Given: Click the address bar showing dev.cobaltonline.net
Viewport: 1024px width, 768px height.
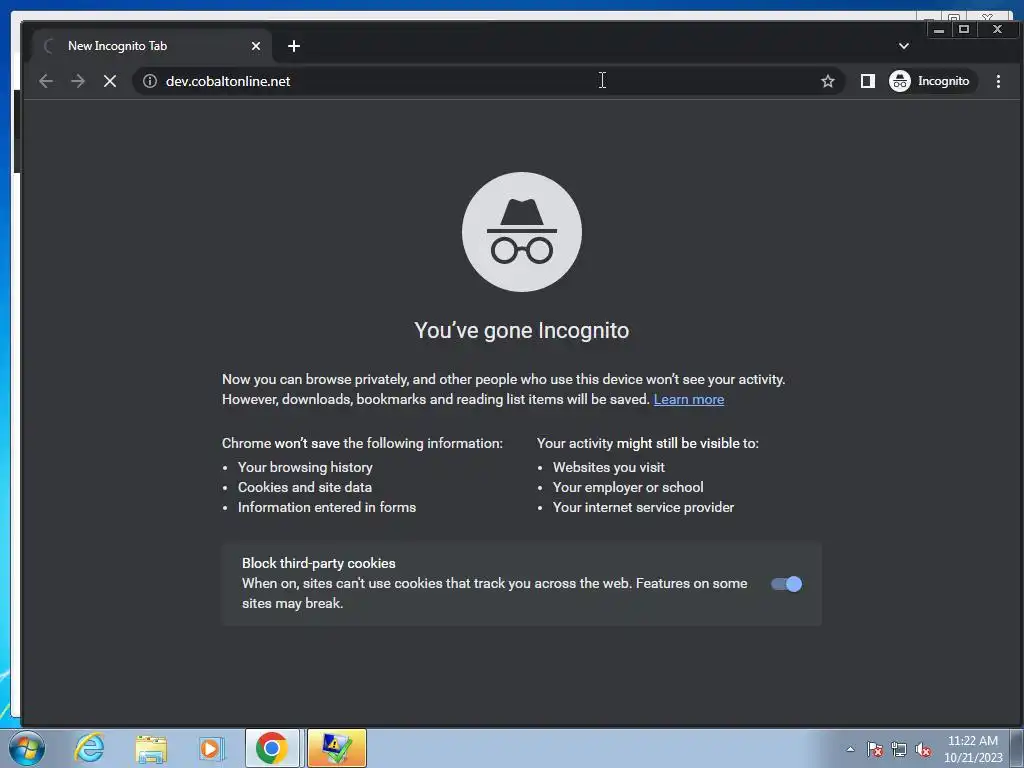Looking at the screenshot, I should click(487, 81).
